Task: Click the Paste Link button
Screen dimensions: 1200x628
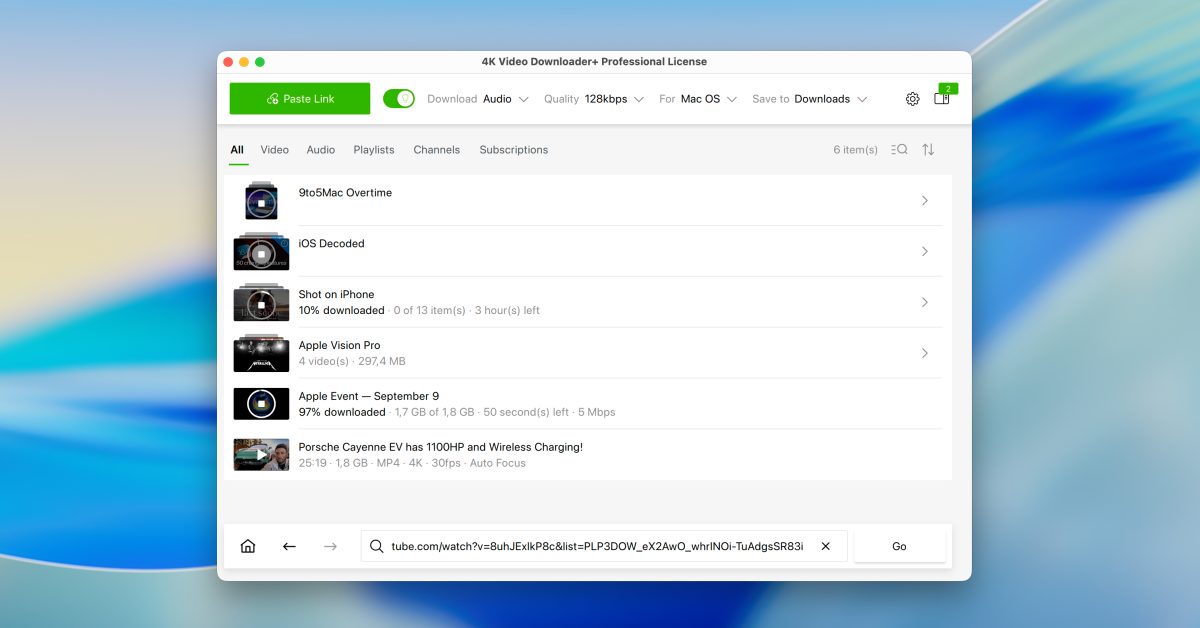Action: click(299, 99)
